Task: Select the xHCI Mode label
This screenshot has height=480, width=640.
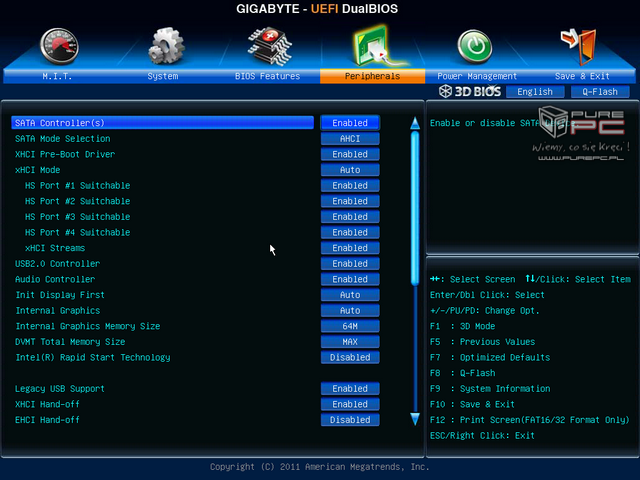Action: tap(38, 170)
